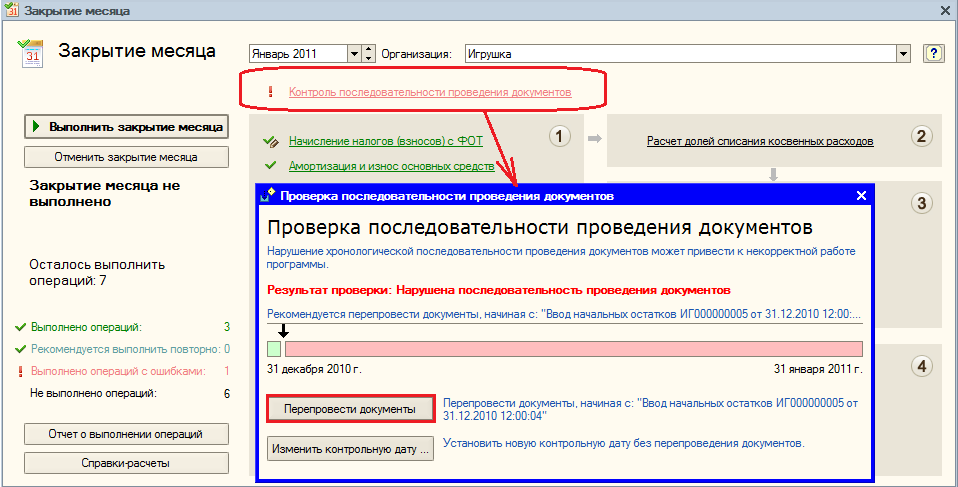The image size is (958, 487).
Task: Open the month period dropdown for Январь 2011
Action: pos(354,54)
